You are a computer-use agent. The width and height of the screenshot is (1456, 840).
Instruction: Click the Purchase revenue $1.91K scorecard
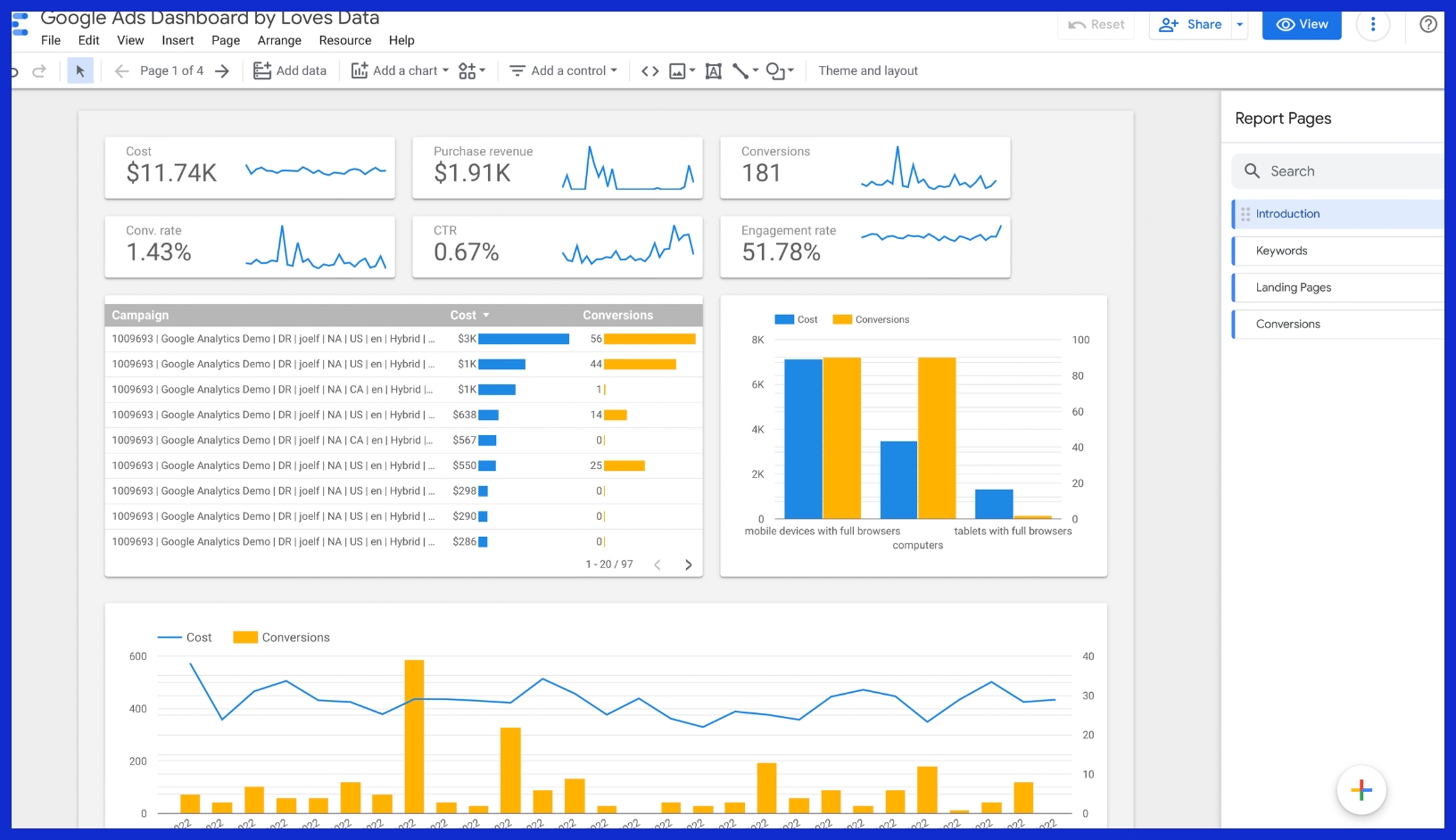pos(558,168)
